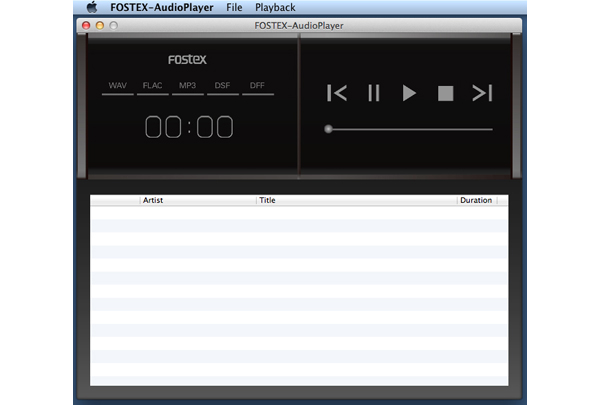Start playback with the play button
This screenshot has height=405, width=600.
409,93
